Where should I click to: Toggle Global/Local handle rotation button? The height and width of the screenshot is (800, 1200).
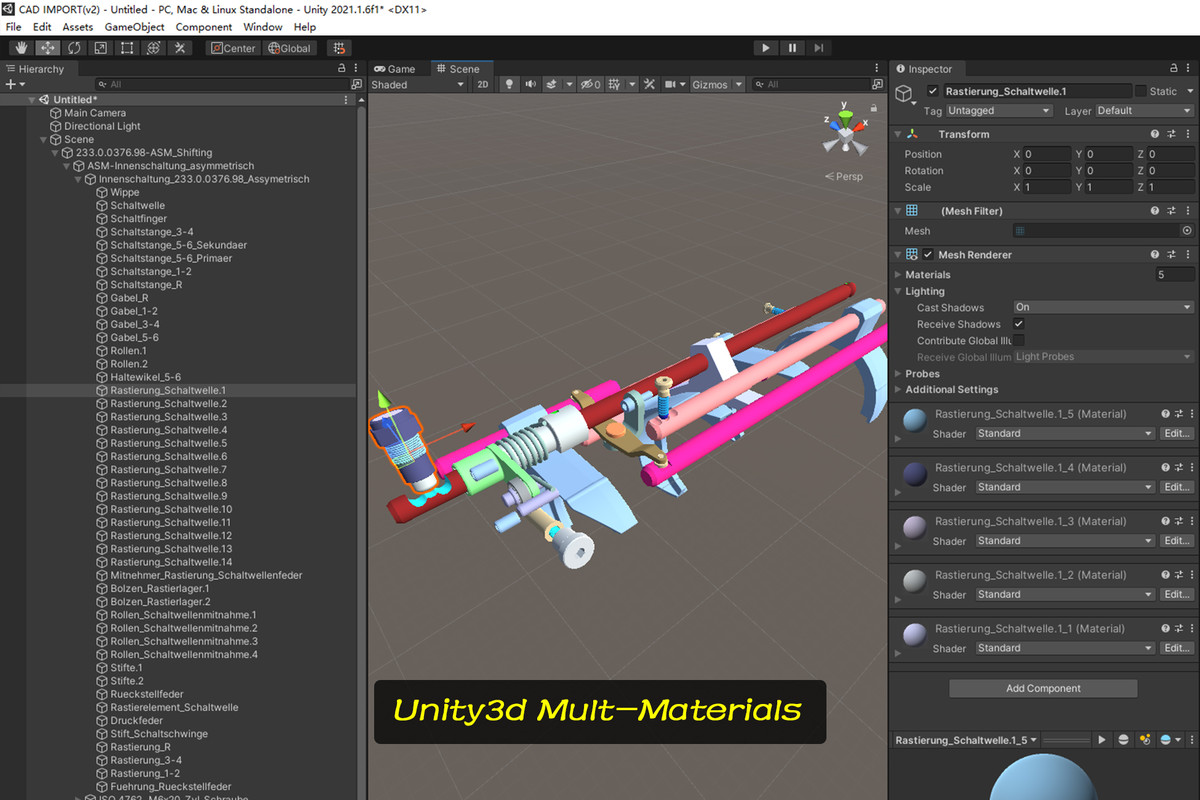pyautogui.click(x=290, y=48)
